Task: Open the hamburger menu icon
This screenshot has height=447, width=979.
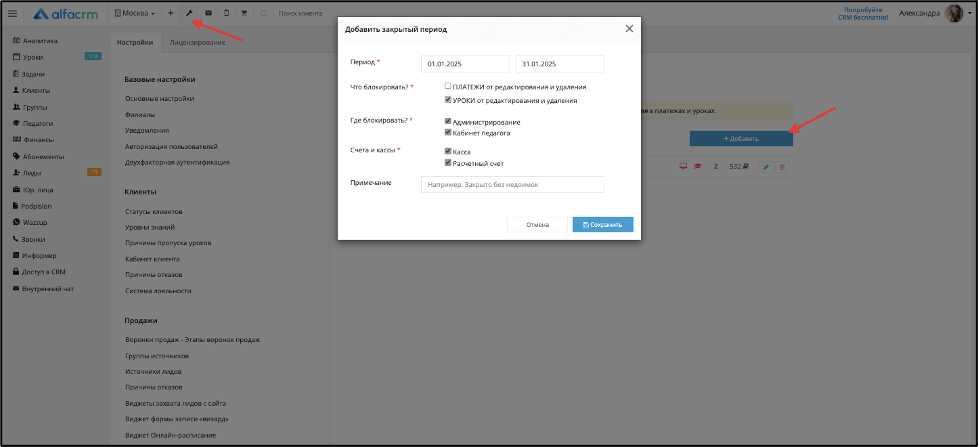Action: coord(12,13)
